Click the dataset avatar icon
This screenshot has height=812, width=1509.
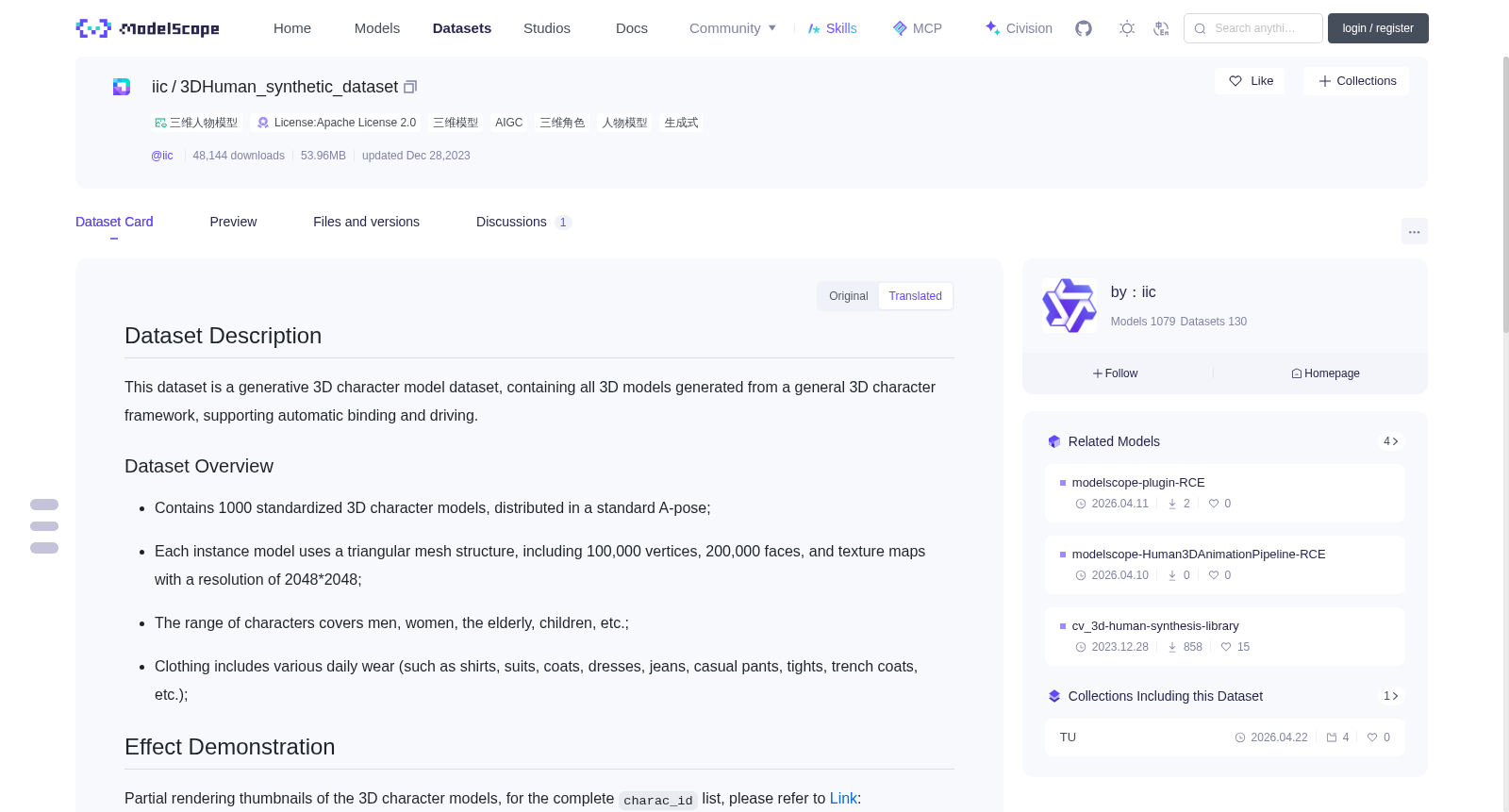click(122, 87)
